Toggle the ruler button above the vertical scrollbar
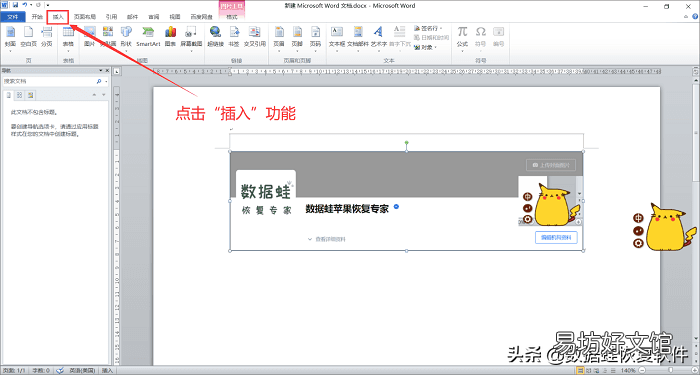Image resolution: width=700 pixels, height=375 pixels. coord(696,71)
